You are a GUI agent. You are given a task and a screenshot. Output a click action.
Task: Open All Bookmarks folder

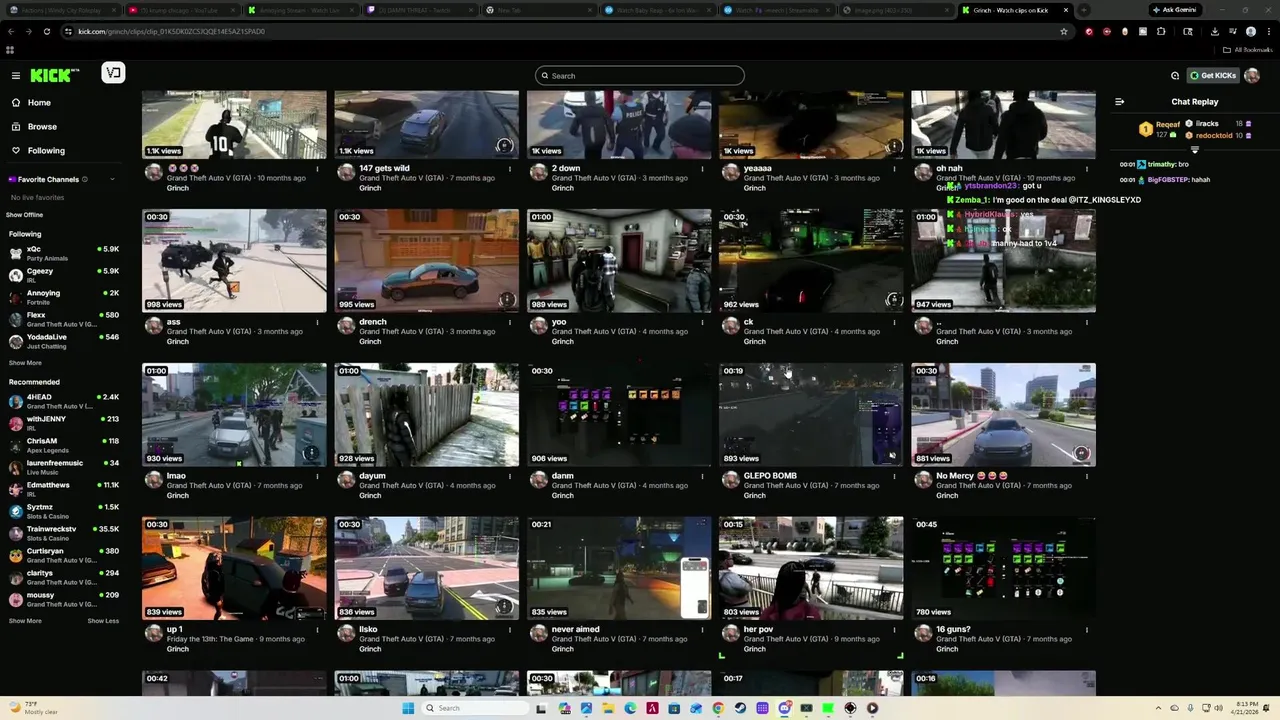click(x=1249, y=49)
